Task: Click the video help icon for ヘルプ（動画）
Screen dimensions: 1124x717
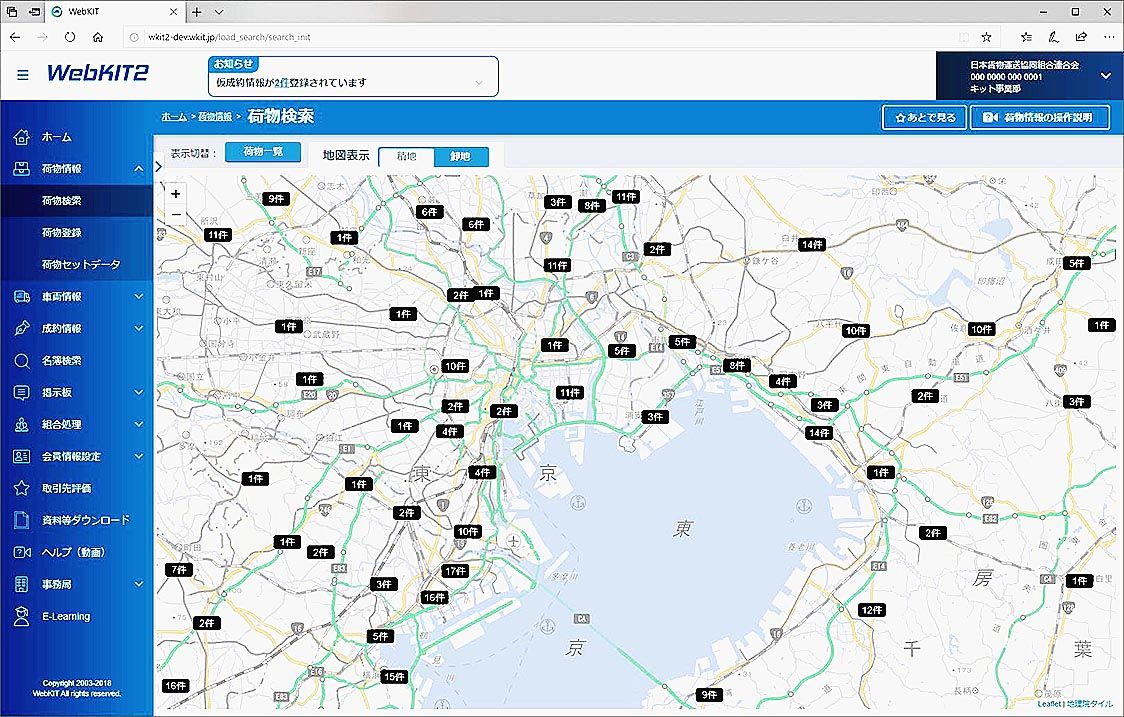Action: point(22,553)
